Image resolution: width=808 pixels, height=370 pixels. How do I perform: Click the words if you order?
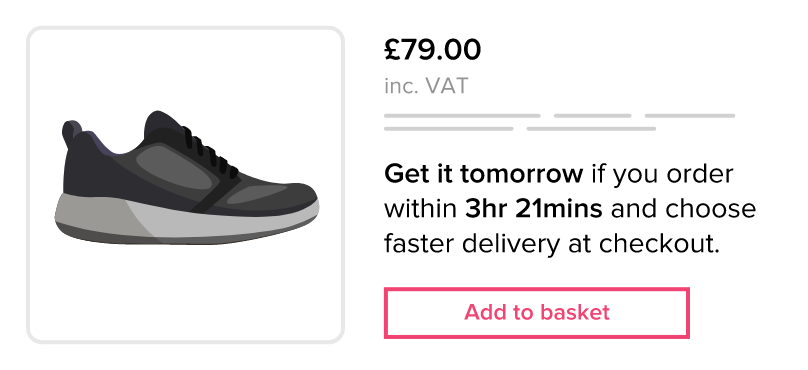point(662,174)
